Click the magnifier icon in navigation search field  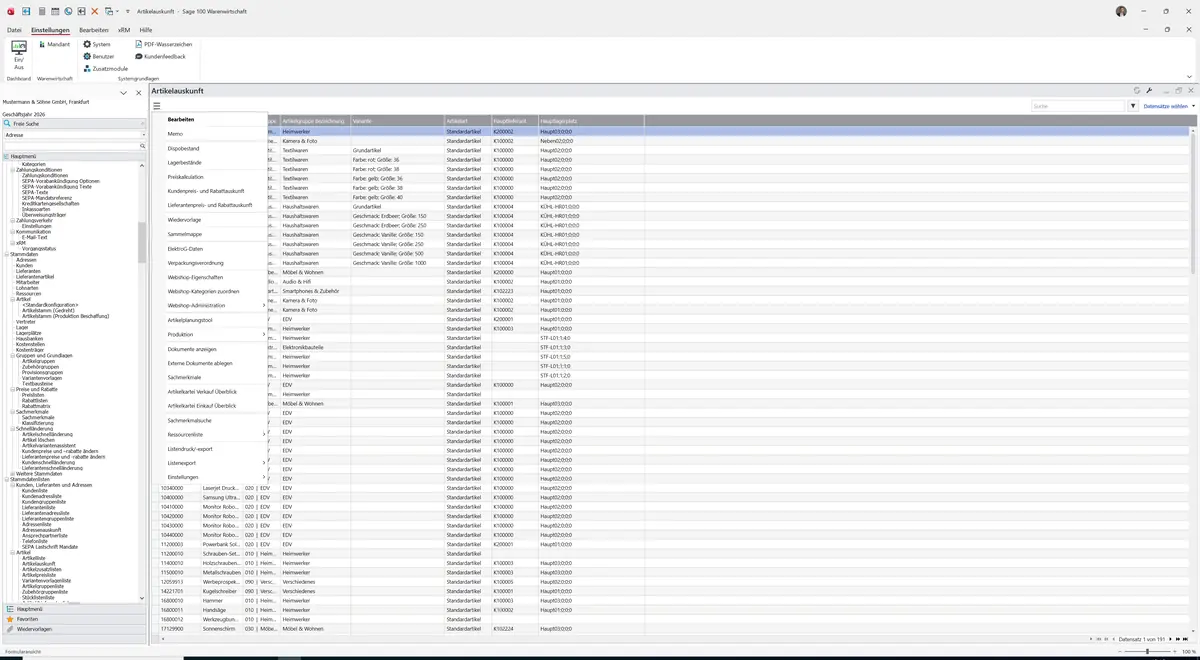coord(142,146)
